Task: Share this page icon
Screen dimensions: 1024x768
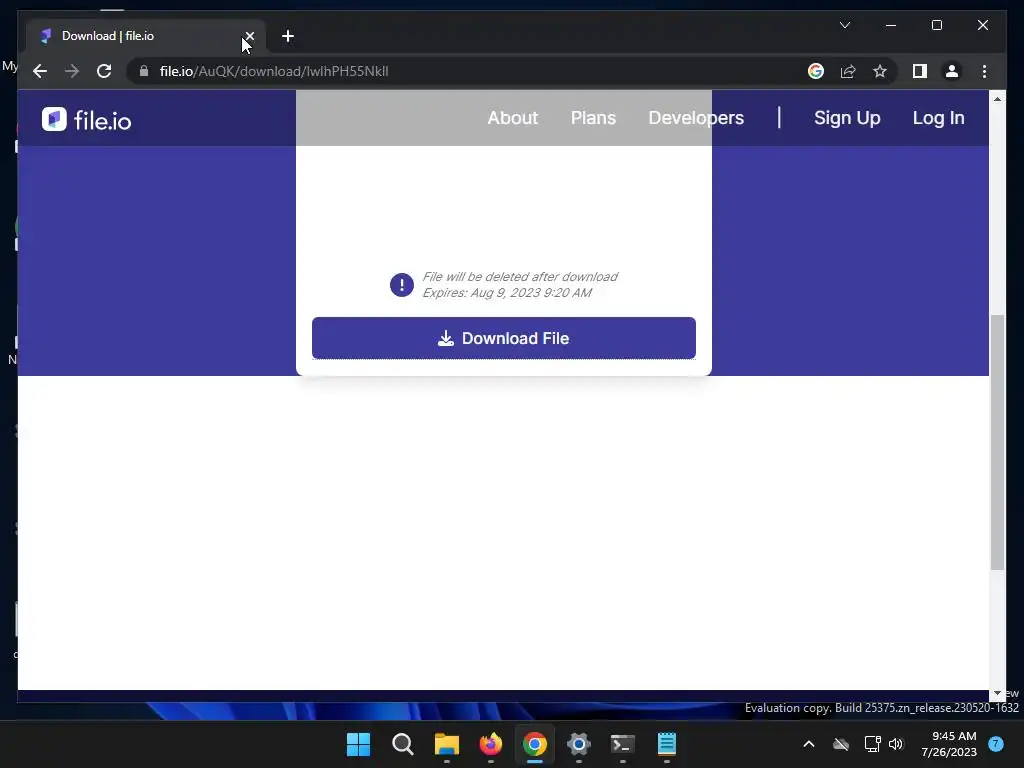Action: pos(848,71)
